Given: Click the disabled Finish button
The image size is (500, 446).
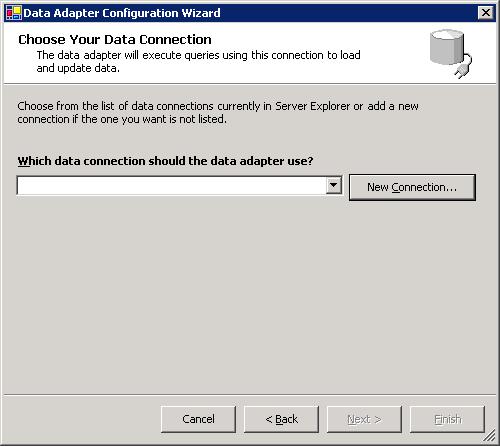Looking at the screenshot, I should click(447, 419).
